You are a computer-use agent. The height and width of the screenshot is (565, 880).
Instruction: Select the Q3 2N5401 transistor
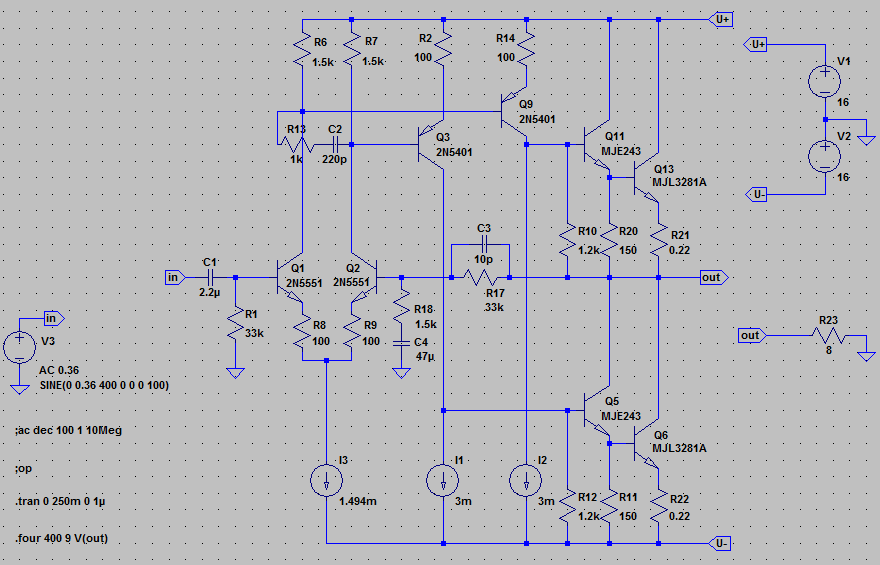[x=431, y=144]
